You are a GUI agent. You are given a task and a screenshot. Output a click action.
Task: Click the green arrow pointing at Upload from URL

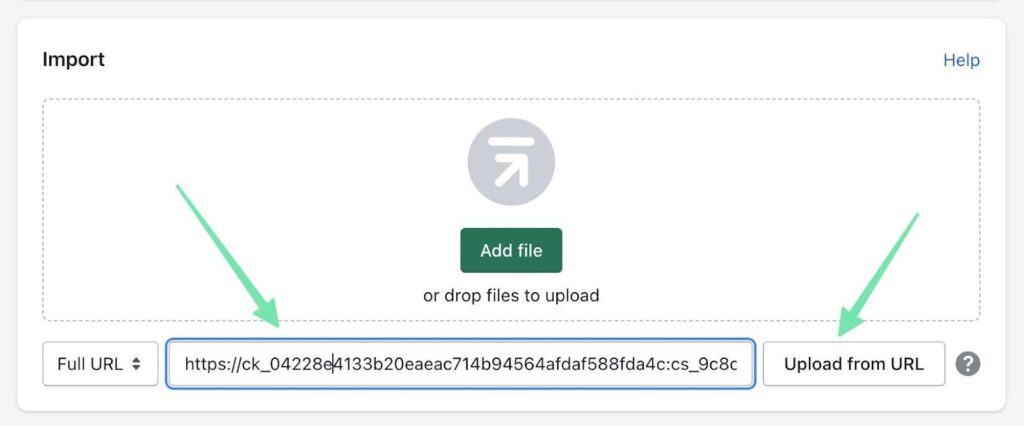[x=878, y=274]
